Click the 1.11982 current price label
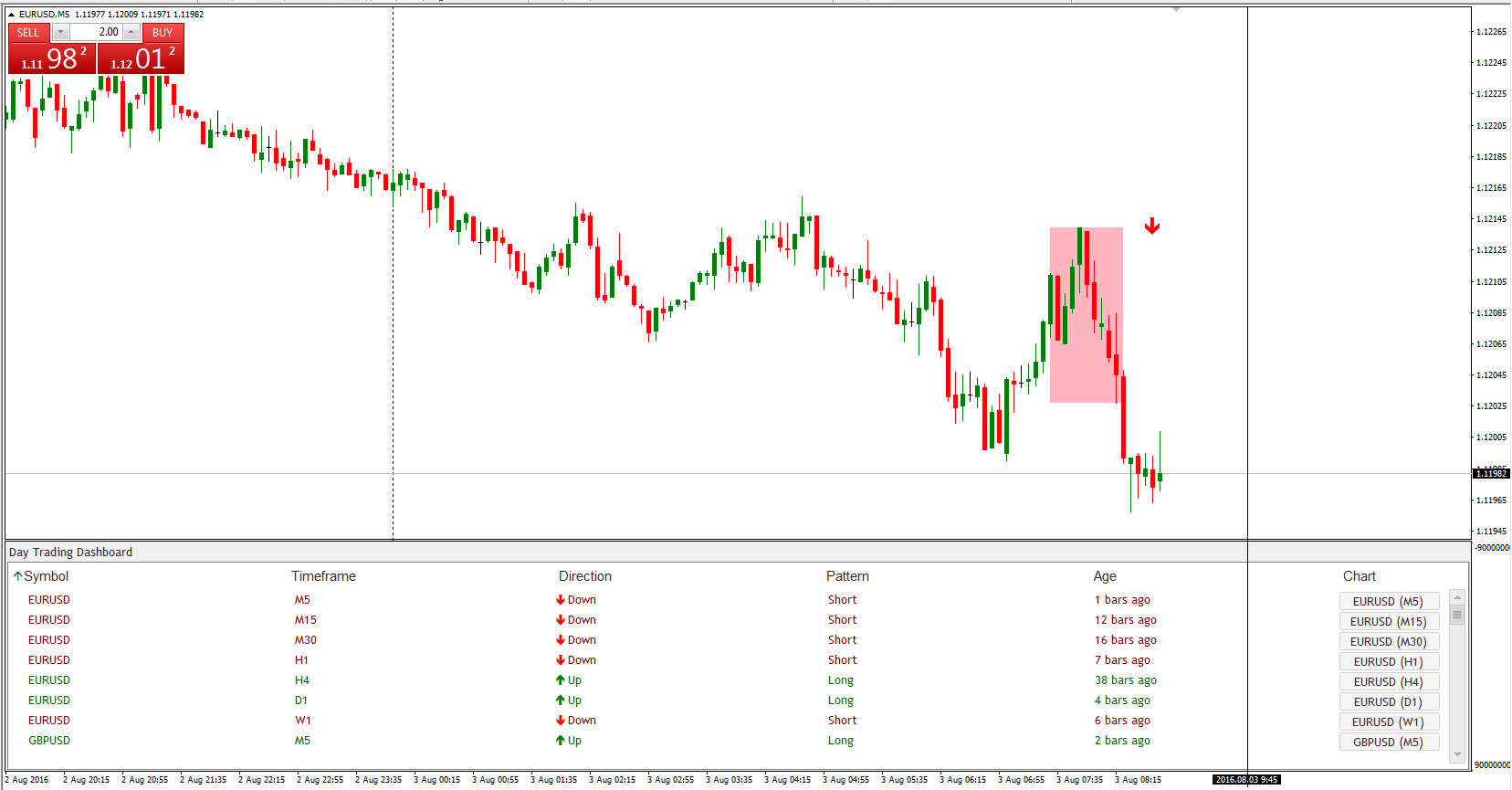 [x=1491, y=473]
